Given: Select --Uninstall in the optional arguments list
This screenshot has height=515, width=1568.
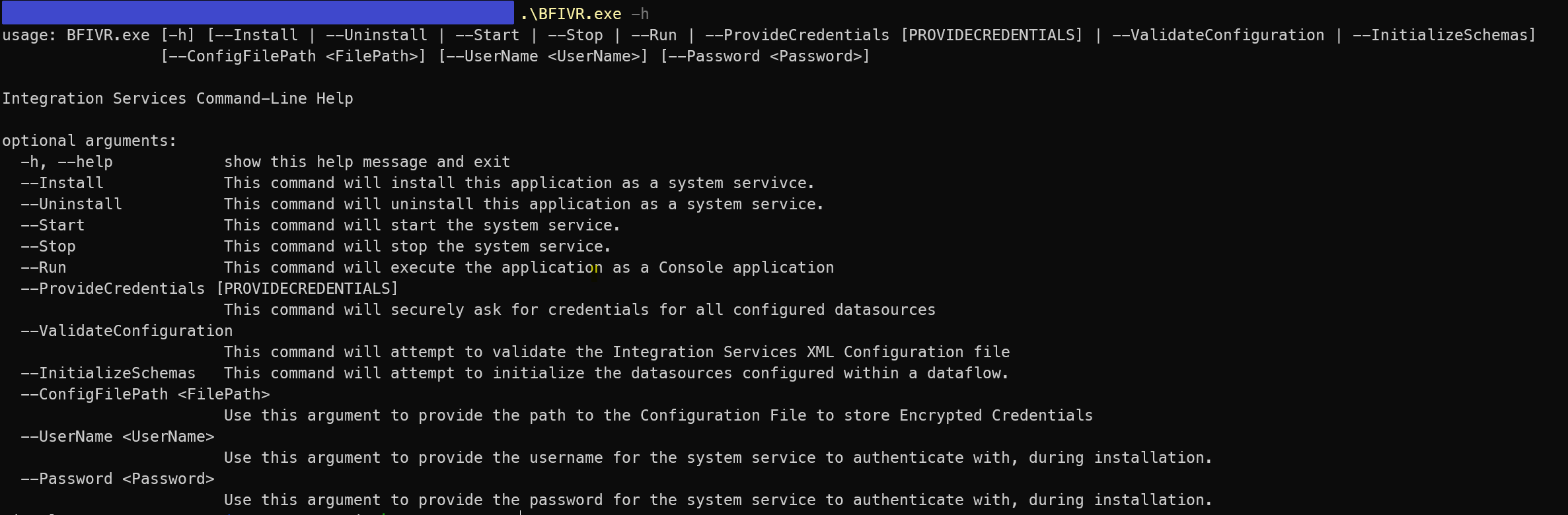Looking at the screenshot, I should coord(71,204).
